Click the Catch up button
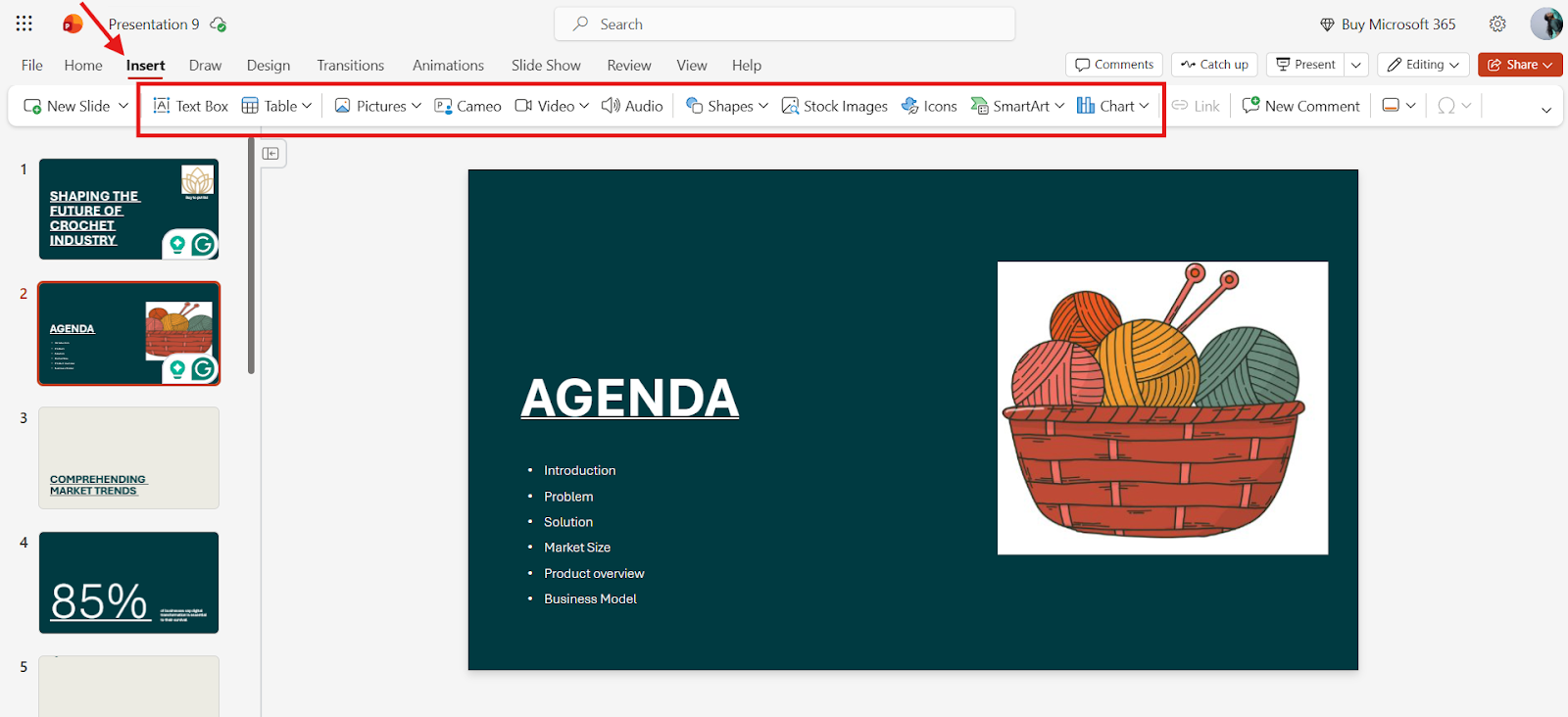The height and width of the screenshot is (717, 1568). (1214, 65)
